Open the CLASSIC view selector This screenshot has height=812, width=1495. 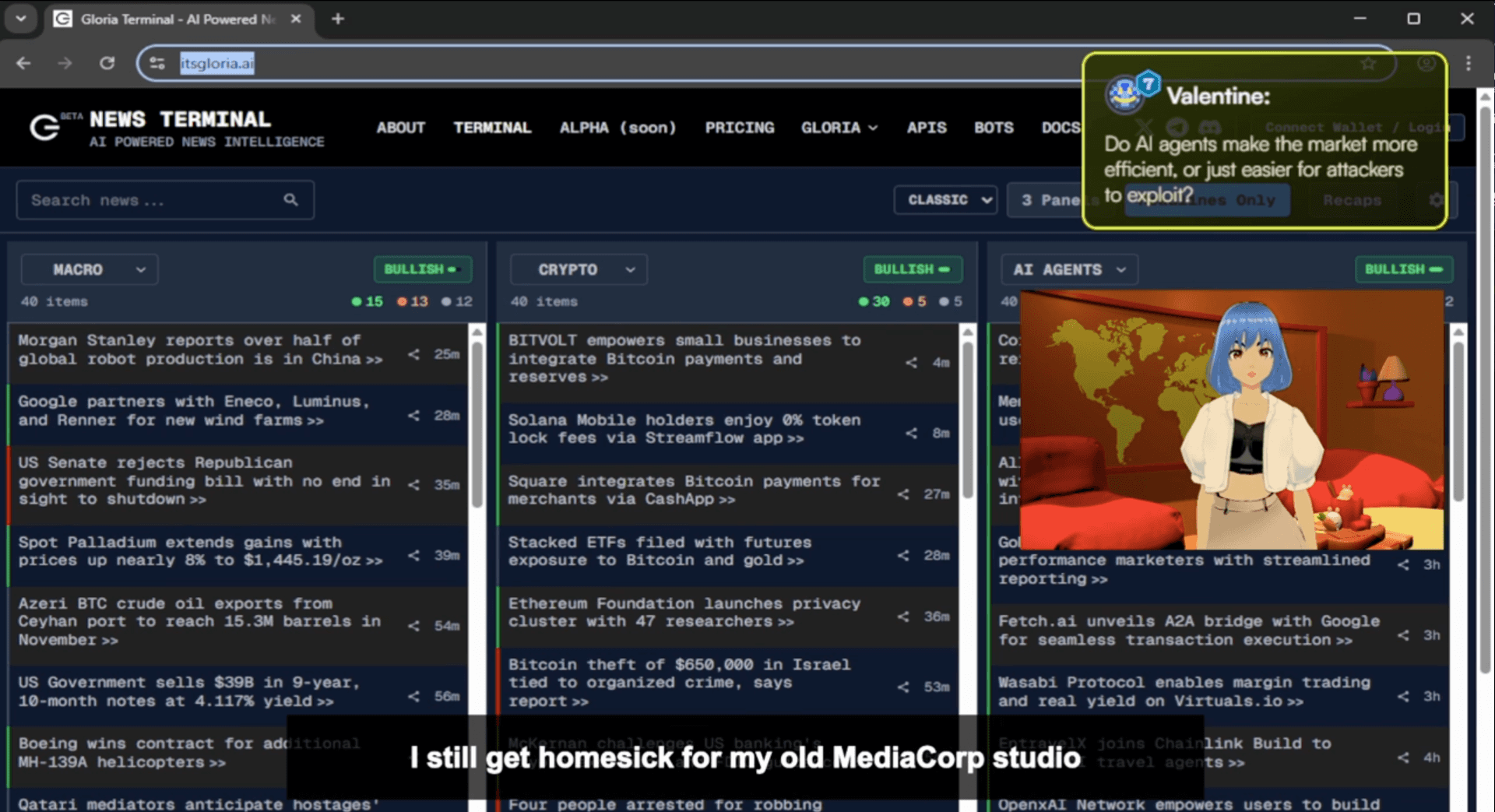click(944, 200)
